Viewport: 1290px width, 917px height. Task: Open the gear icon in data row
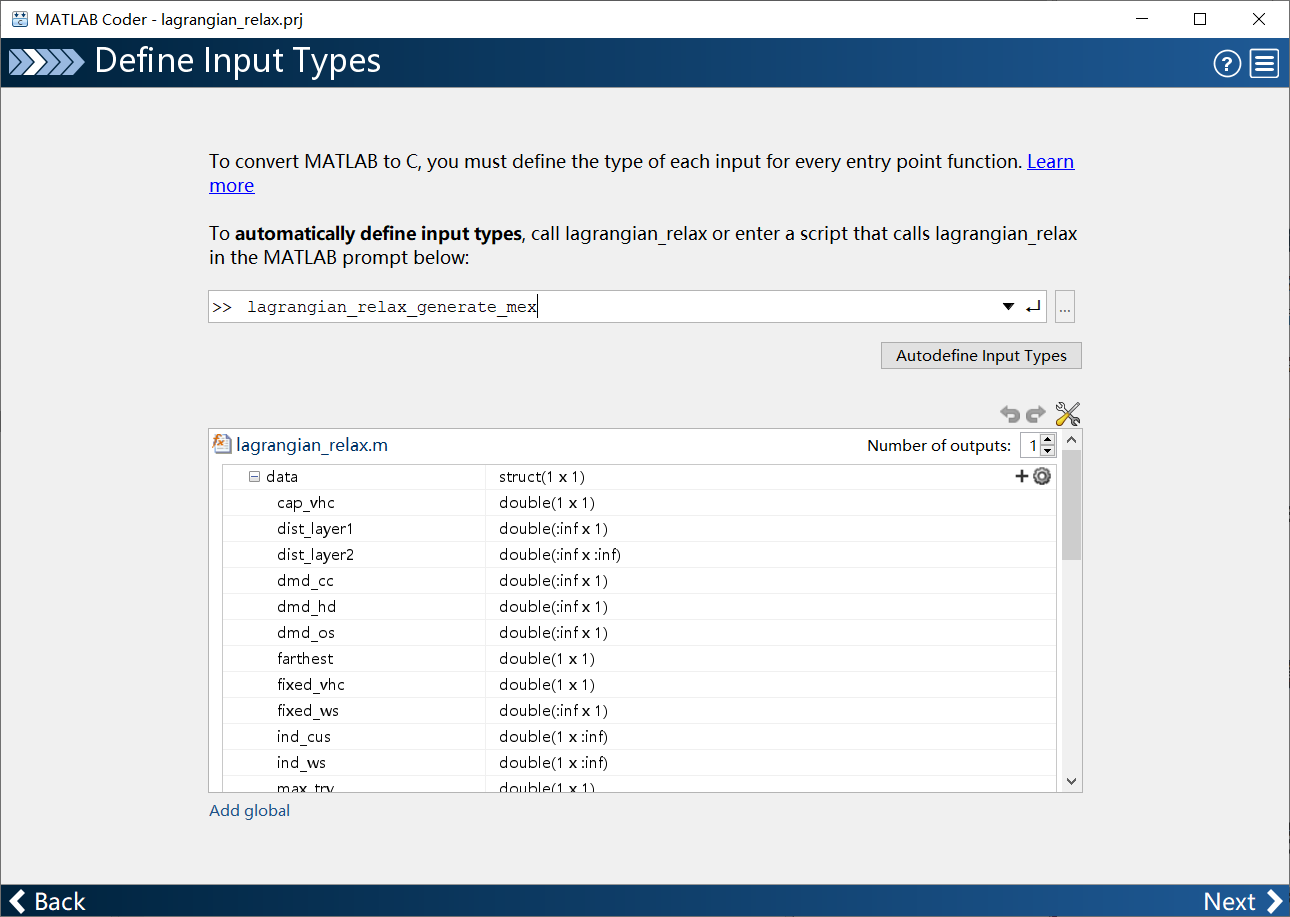click(1042, 477)
